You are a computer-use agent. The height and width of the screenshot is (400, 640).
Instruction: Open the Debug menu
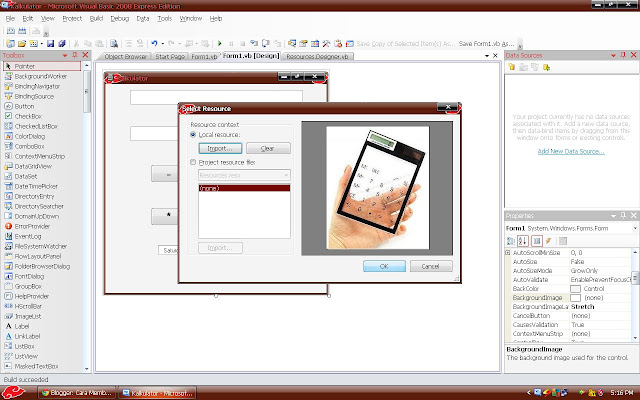[120, 18]
